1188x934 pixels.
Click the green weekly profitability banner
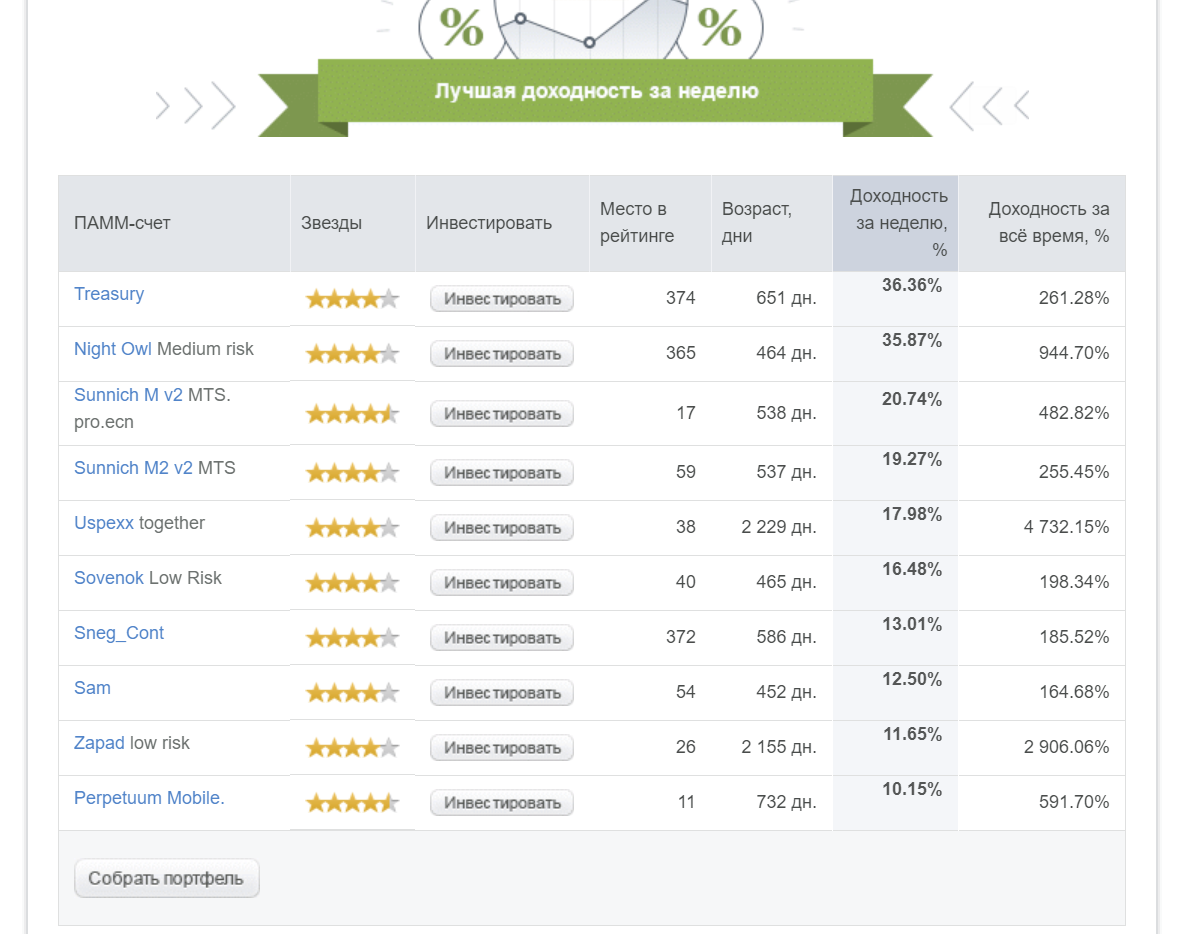point(596,91)
